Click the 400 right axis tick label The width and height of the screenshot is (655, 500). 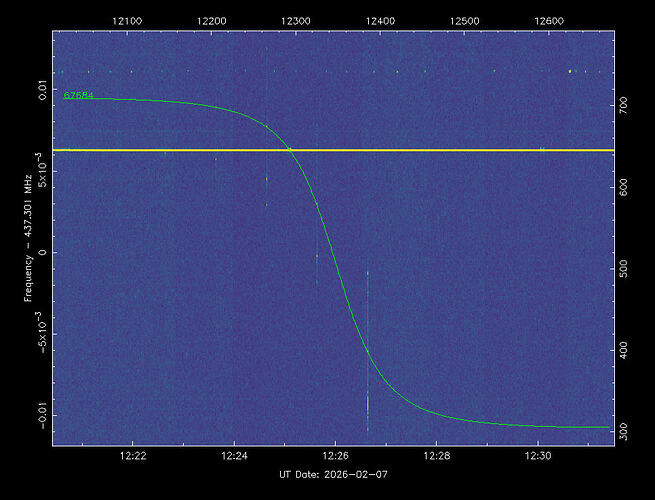coord(624,350)
